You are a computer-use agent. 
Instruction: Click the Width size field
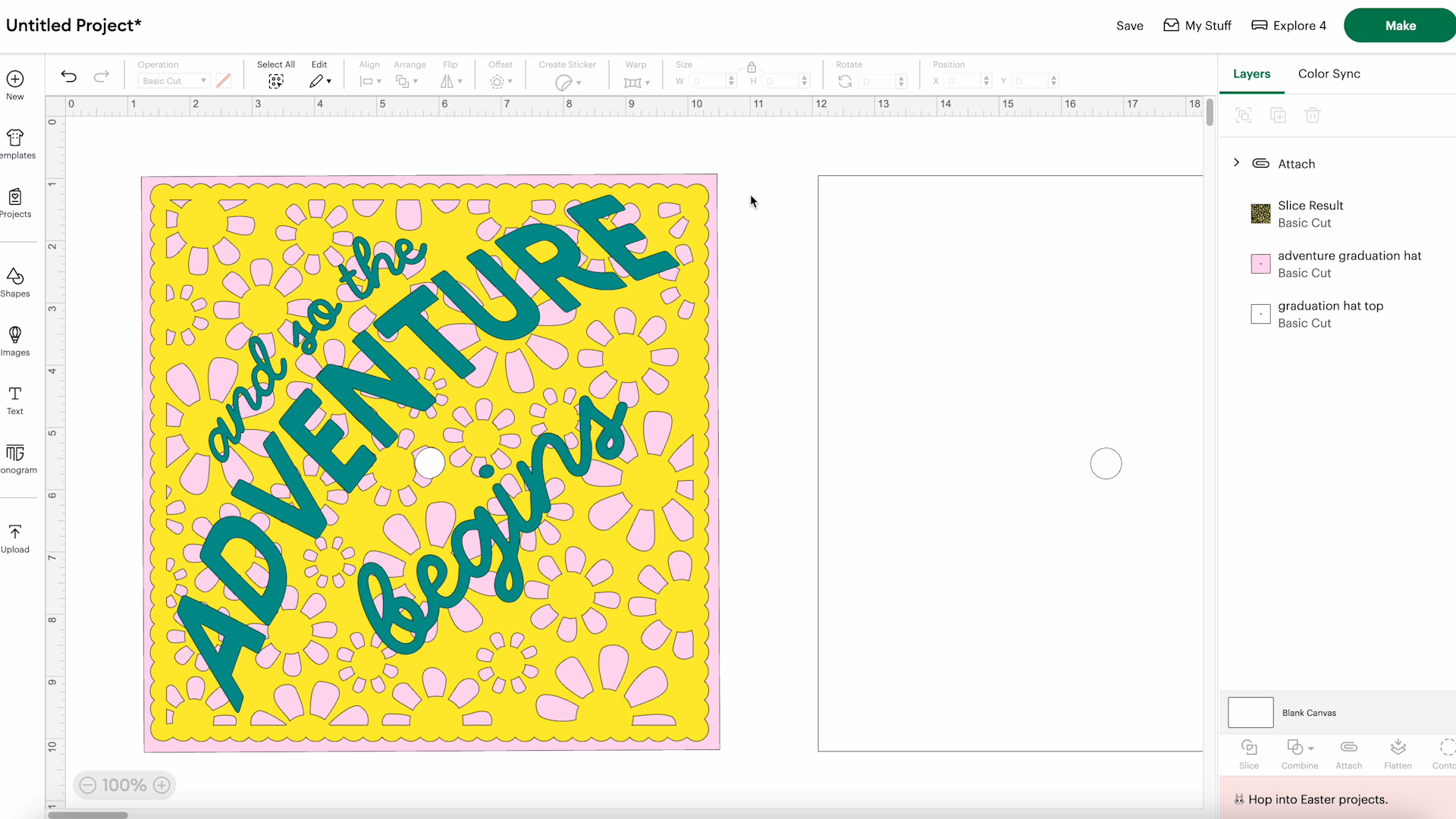click(x=712, y=81)
